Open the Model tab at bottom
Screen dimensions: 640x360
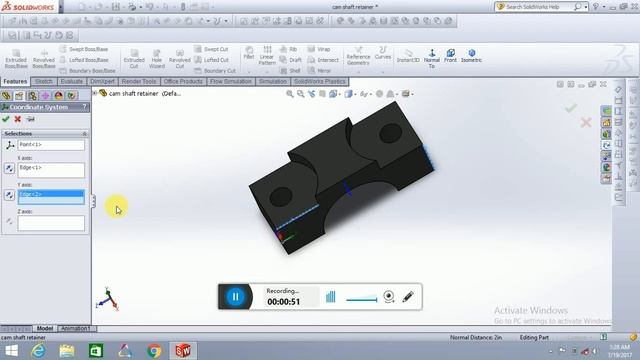[44, 329]
